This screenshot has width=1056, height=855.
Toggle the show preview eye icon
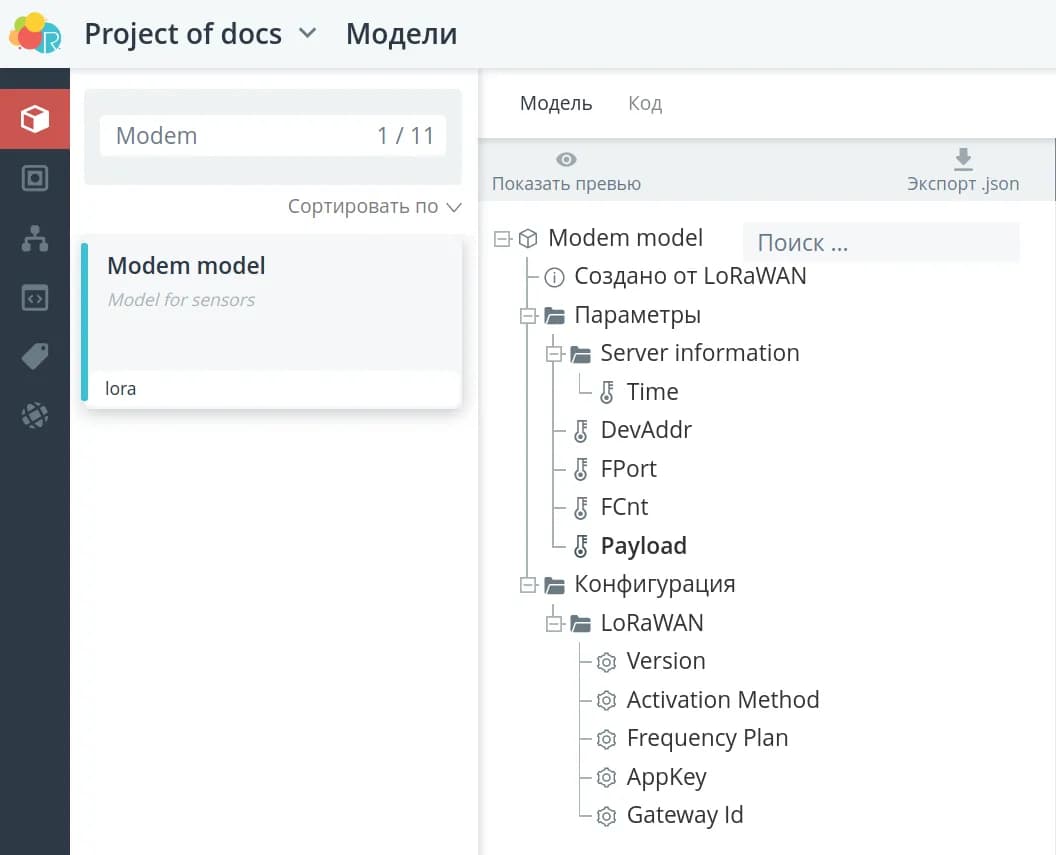[566, 159]
